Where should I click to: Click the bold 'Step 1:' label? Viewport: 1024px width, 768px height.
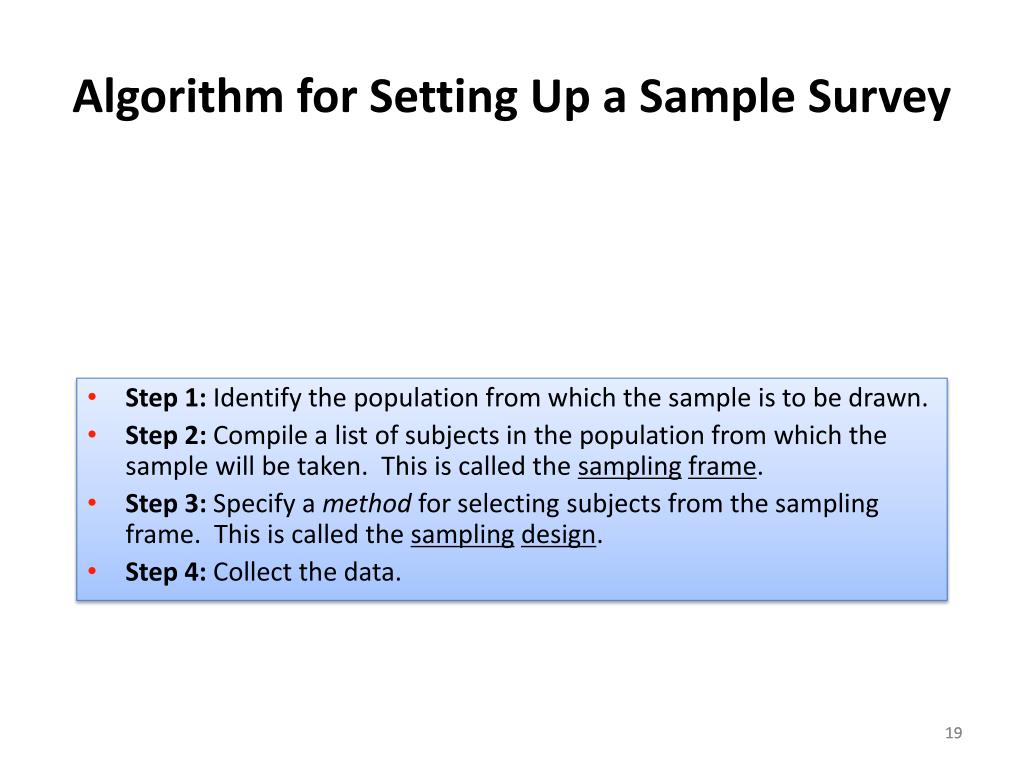point(166,398)
